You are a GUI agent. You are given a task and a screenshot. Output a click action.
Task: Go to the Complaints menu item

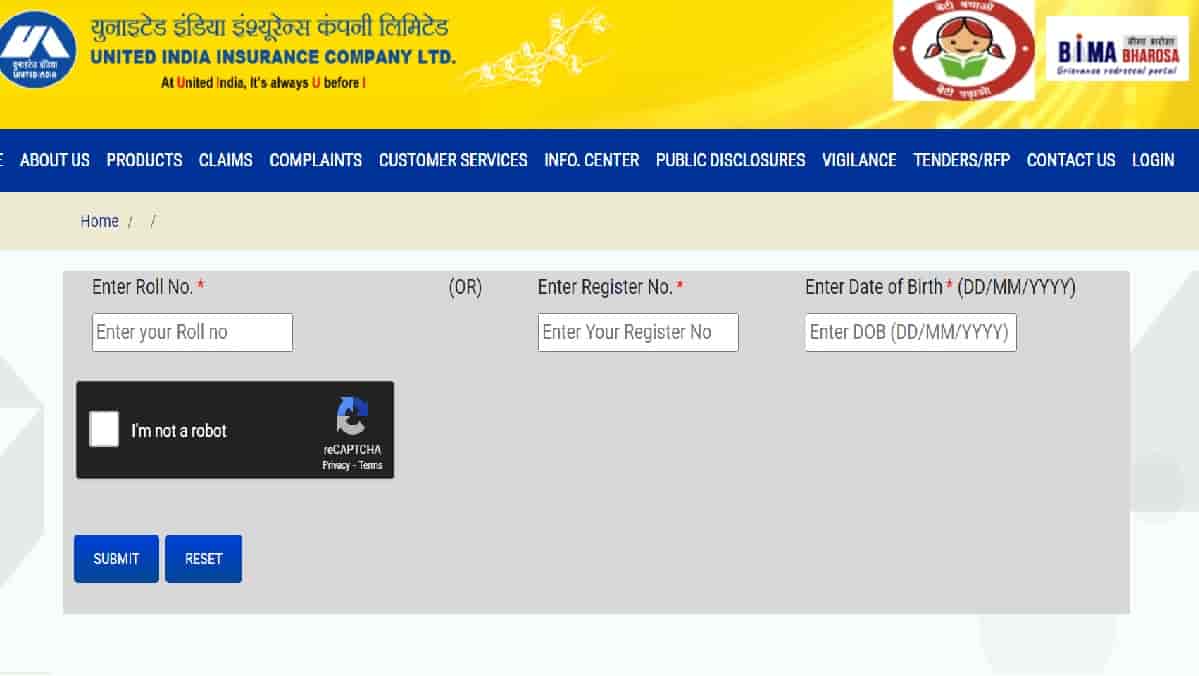click(x=315, y=160)
